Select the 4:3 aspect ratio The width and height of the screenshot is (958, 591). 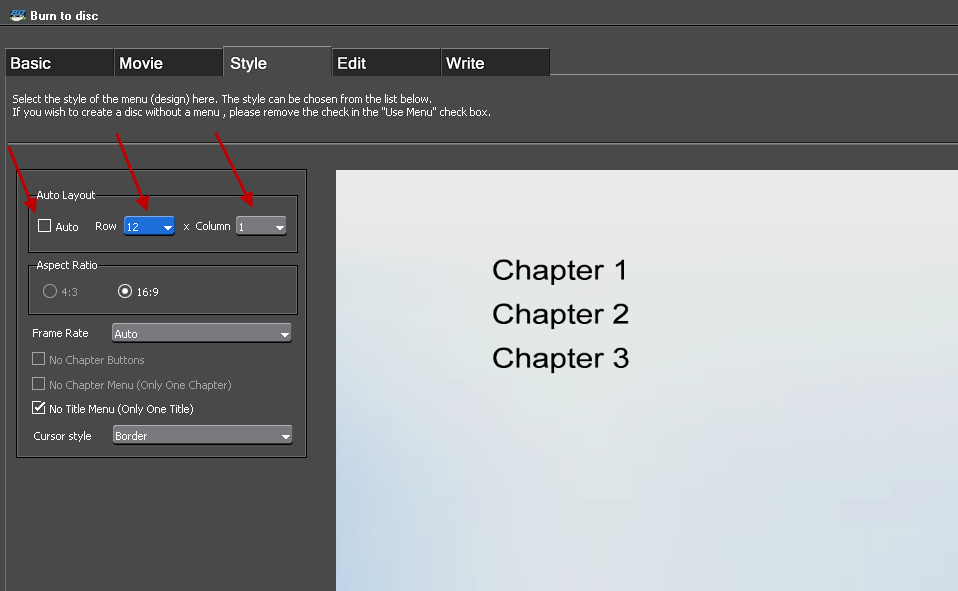click(50, 292)
